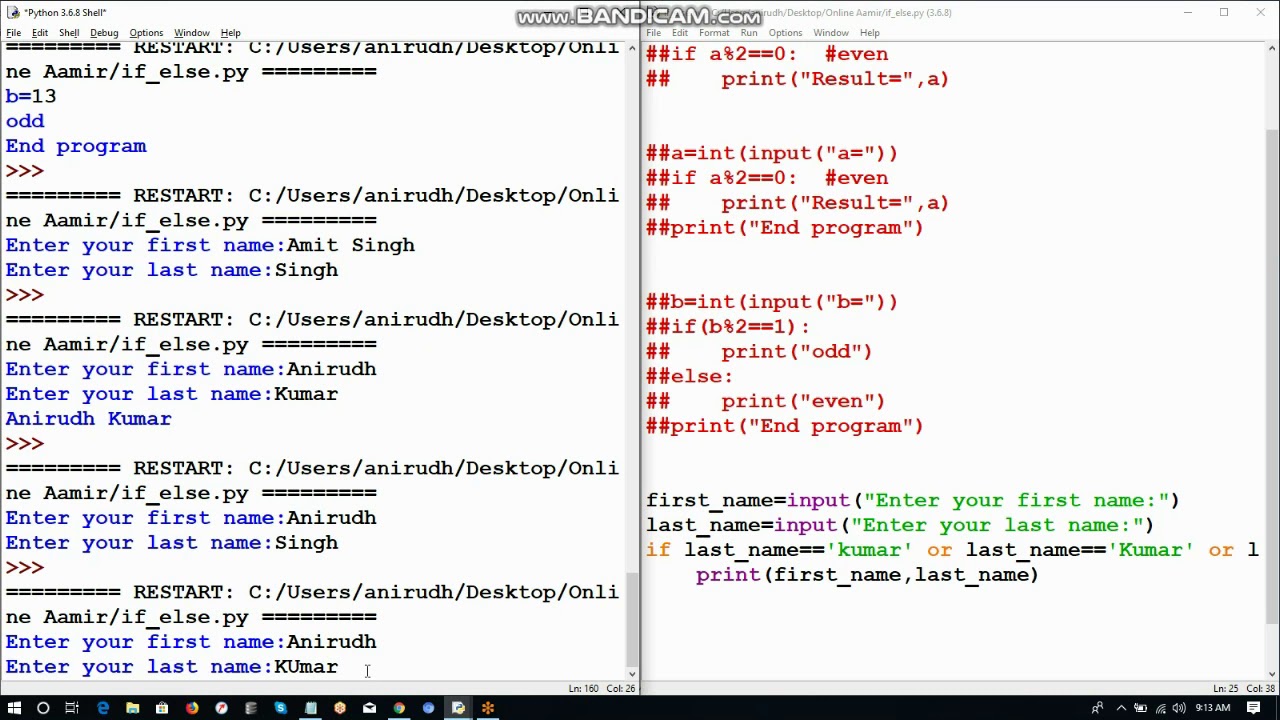Open Wi-Fi network settings in tray
Screen dimensions: 1280x720
(x=1159, y=708)
